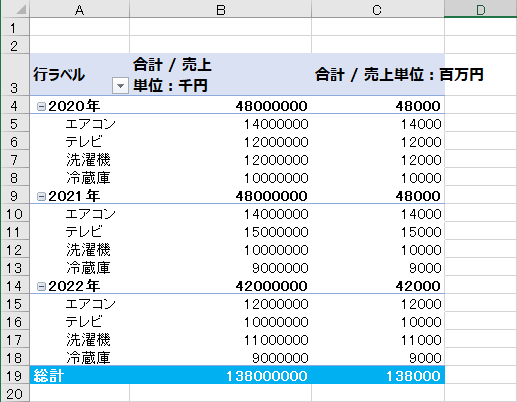The height and width of the screenshot is (402, 517).
Task: Select 冷蔵庫 in row 18
Action: pyautogui.click(x=88, y=358)
